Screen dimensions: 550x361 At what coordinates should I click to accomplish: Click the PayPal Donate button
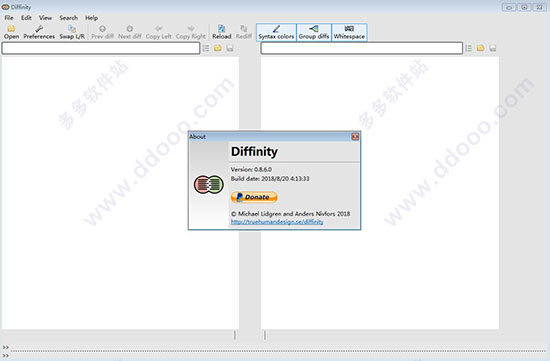254,197
